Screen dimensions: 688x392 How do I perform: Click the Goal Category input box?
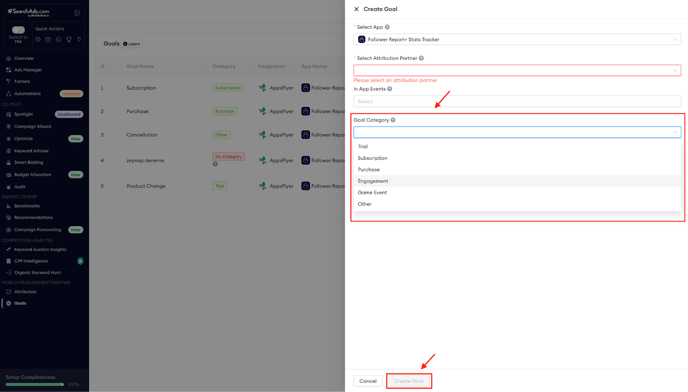coord(517,132)
